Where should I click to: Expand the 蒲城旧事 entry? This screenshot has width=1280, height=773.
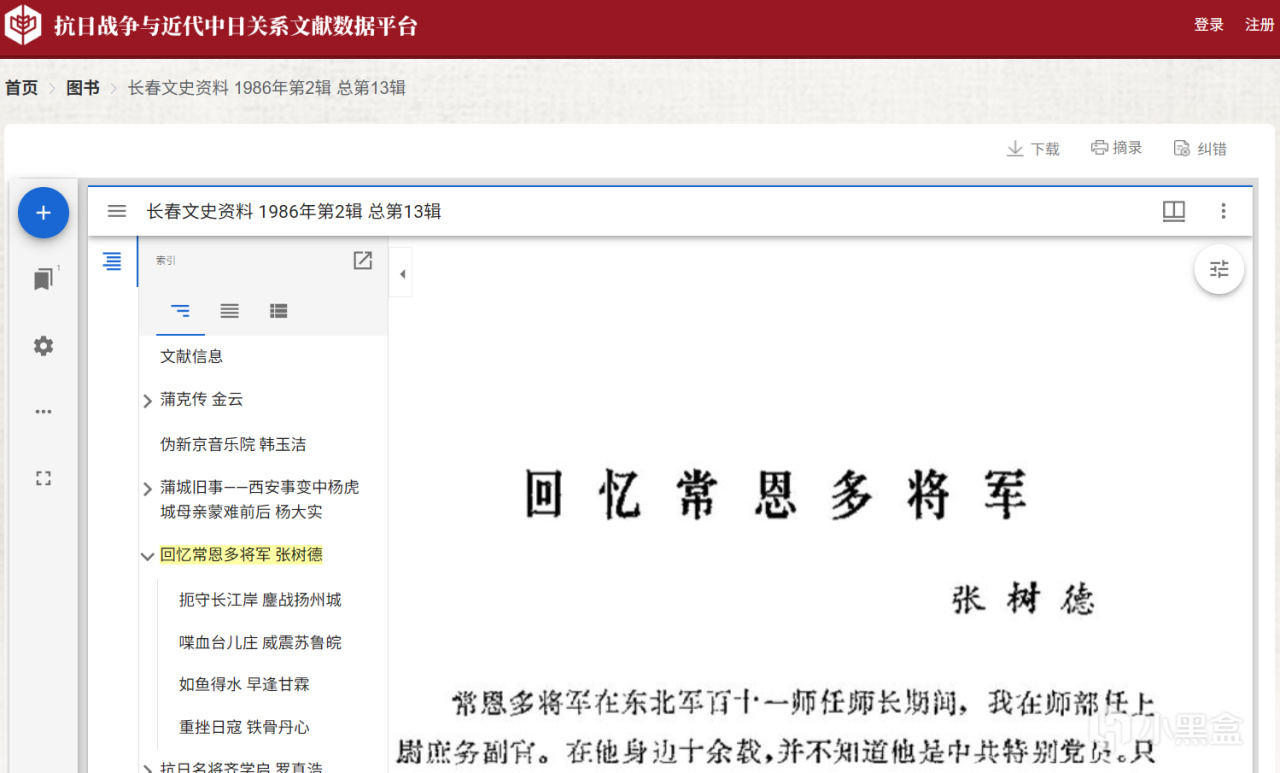click(x=148, y=488)
